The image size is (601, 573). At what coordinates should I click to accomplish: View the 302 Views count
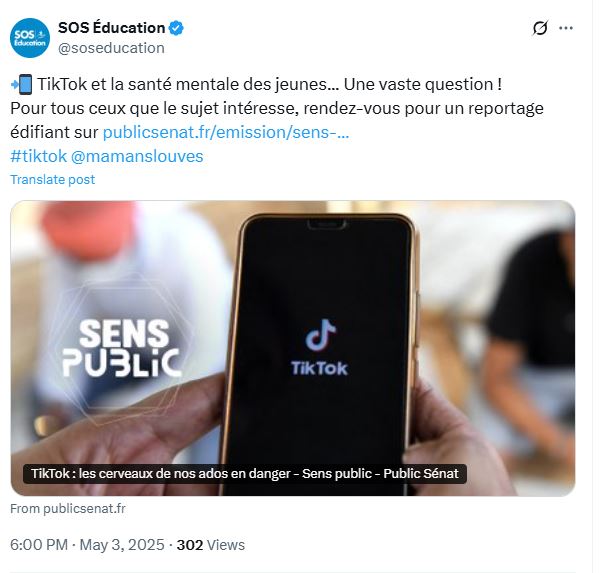[210, 545]
